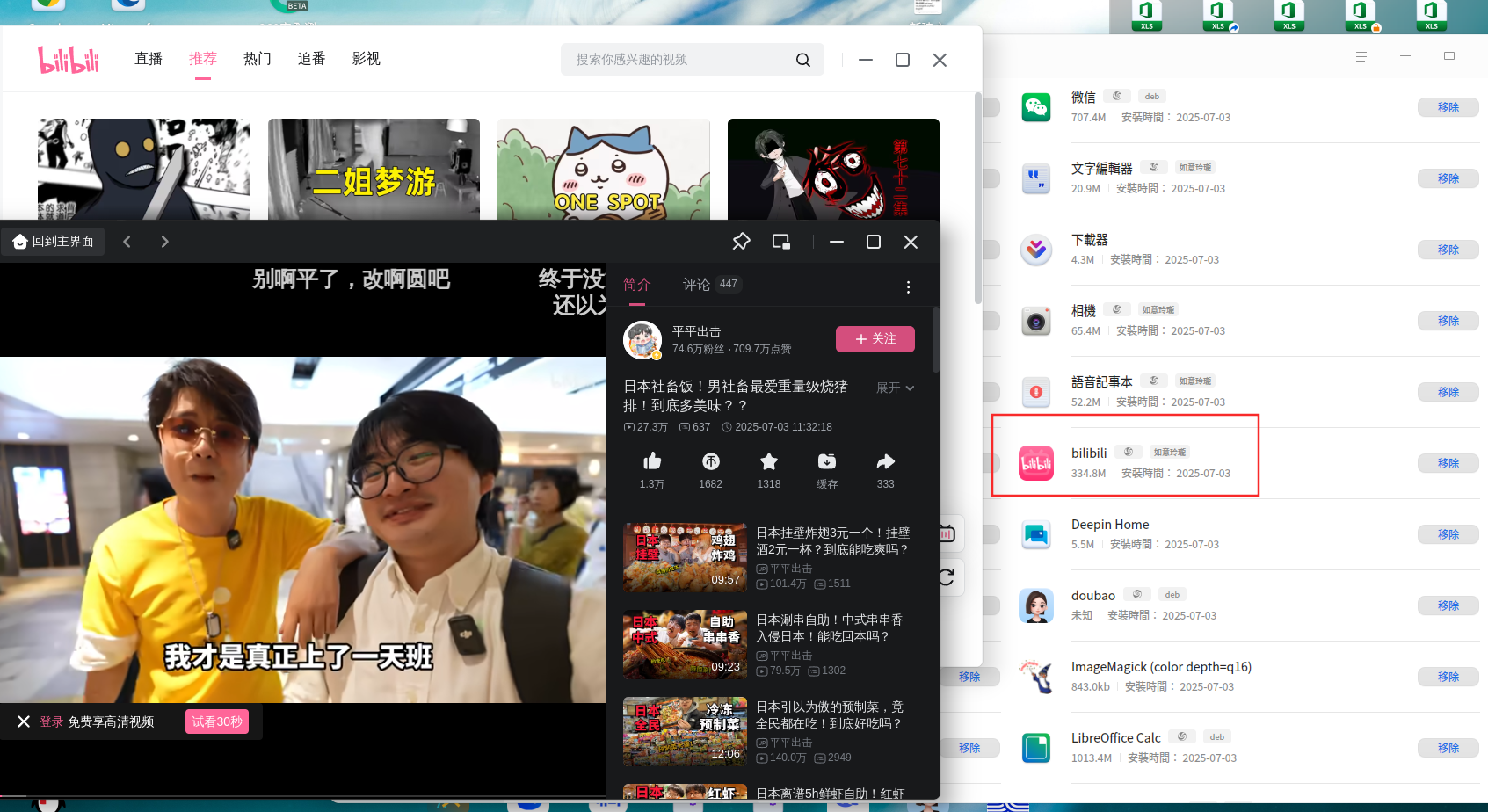The width and height of the screenshot is (1488, 812).
Task: Open the 追番 tab
Action: [x=312, y=59]
